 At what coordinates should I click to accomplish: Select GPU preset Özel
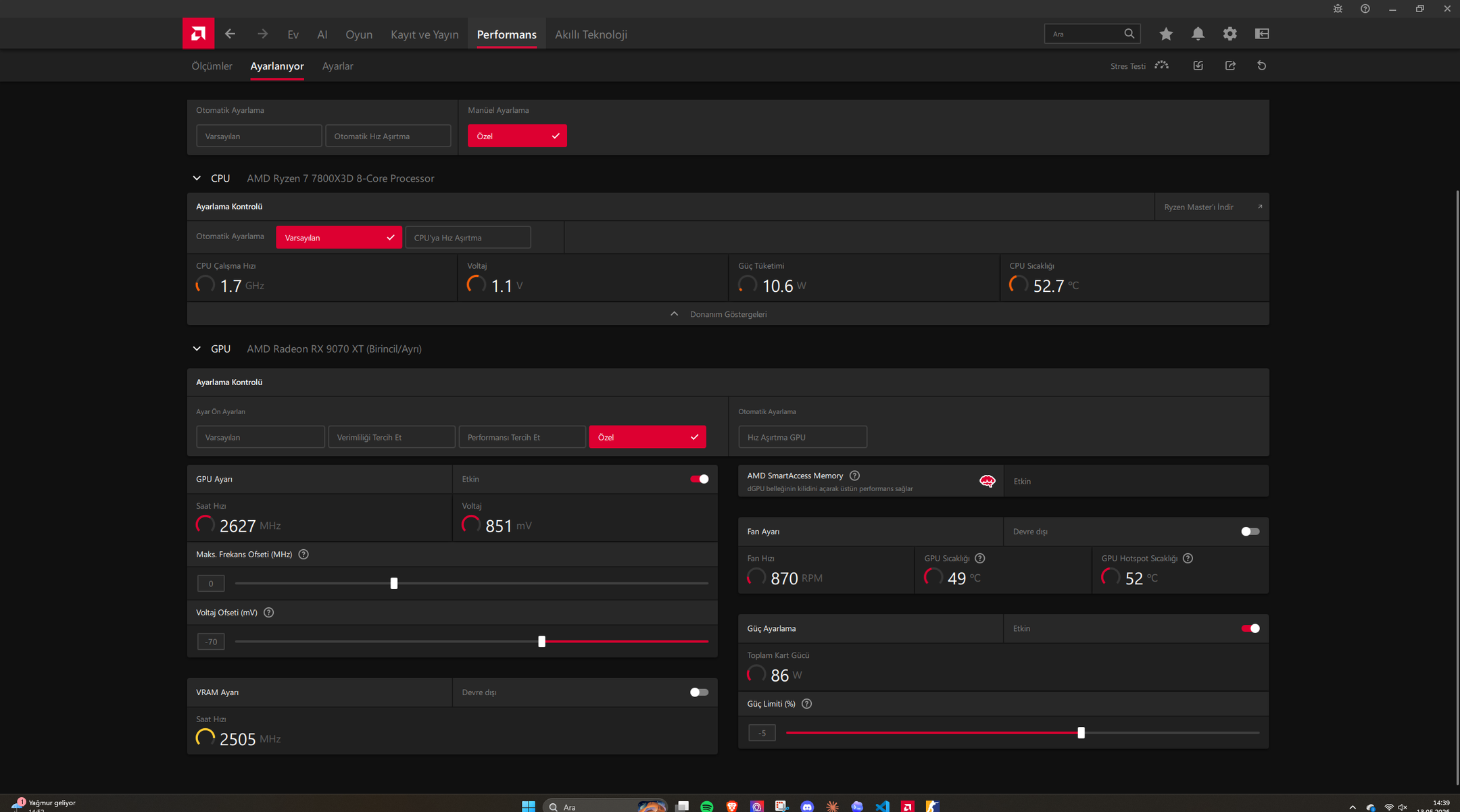tap(648, 437)
